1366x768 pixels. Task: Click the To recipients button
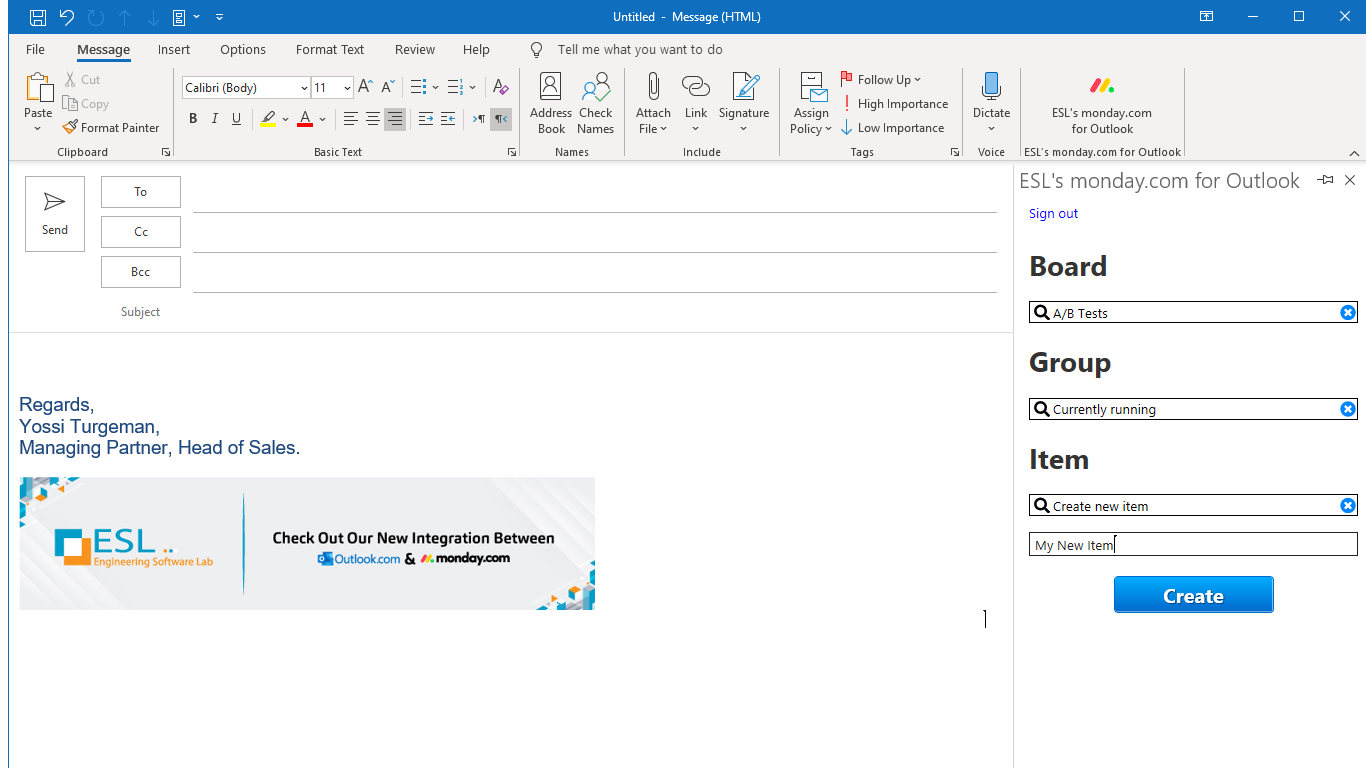[x=141, y=192]
